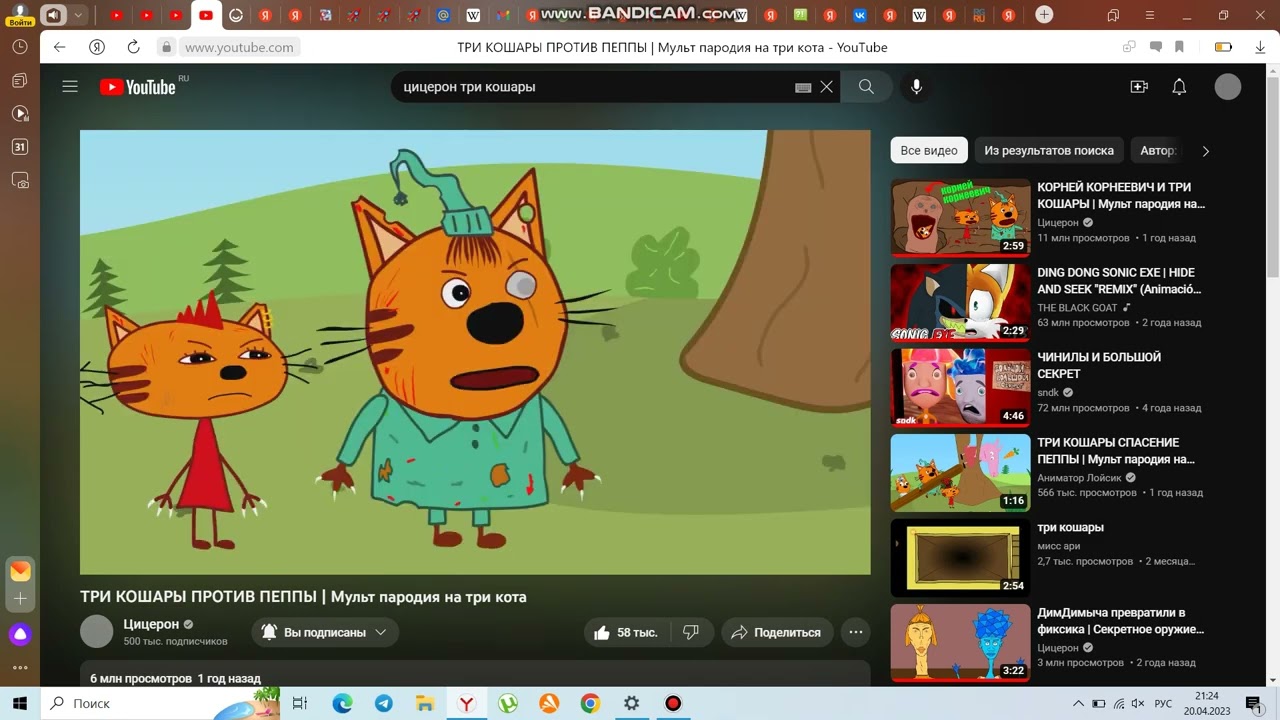Image resolution: width=1280 pixels, height=720 pixels.
Task: Open YouTube notifications bell
Action: 1179,87
